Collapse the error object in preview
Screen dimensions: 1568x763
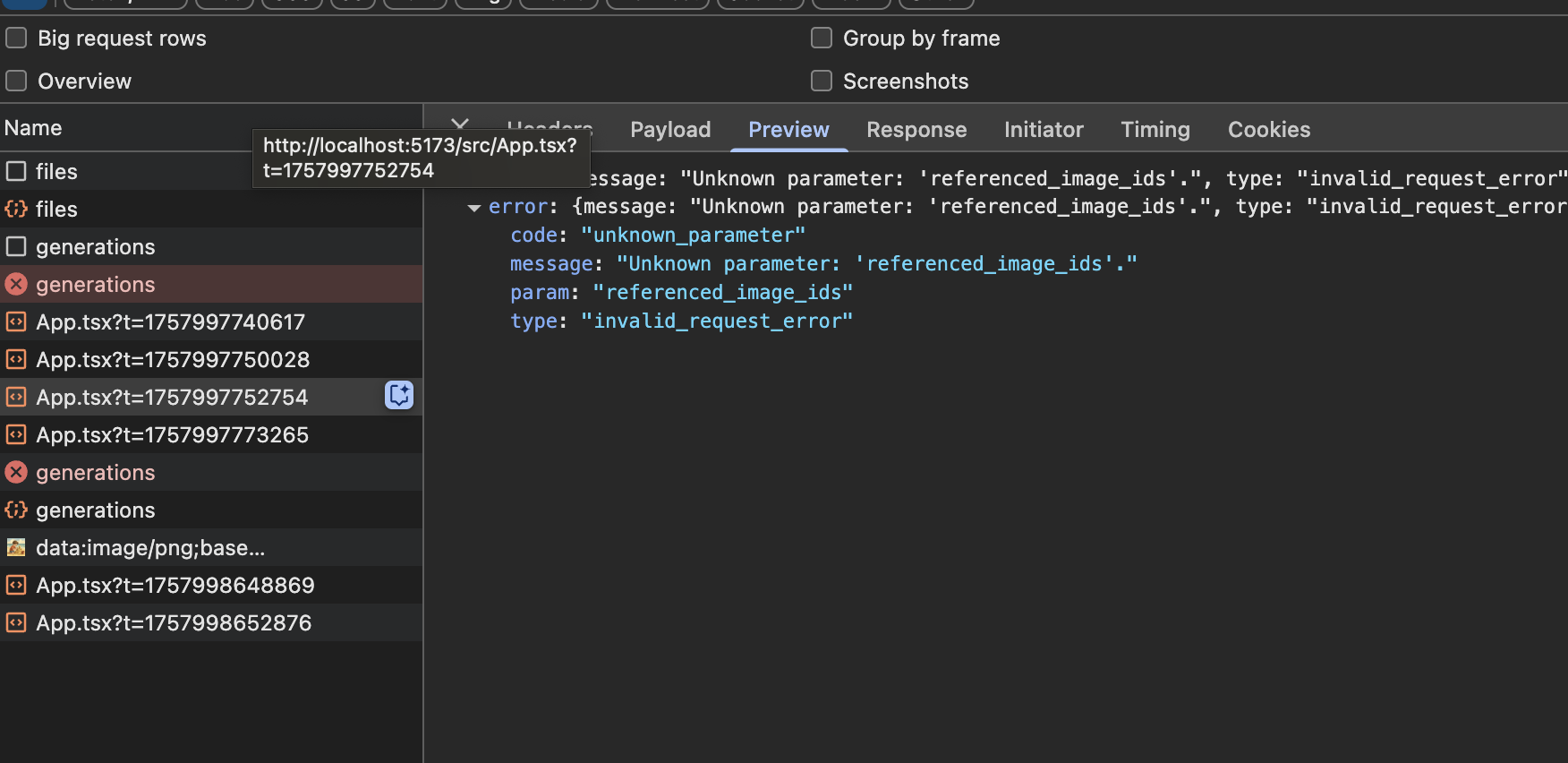(474, 208)
